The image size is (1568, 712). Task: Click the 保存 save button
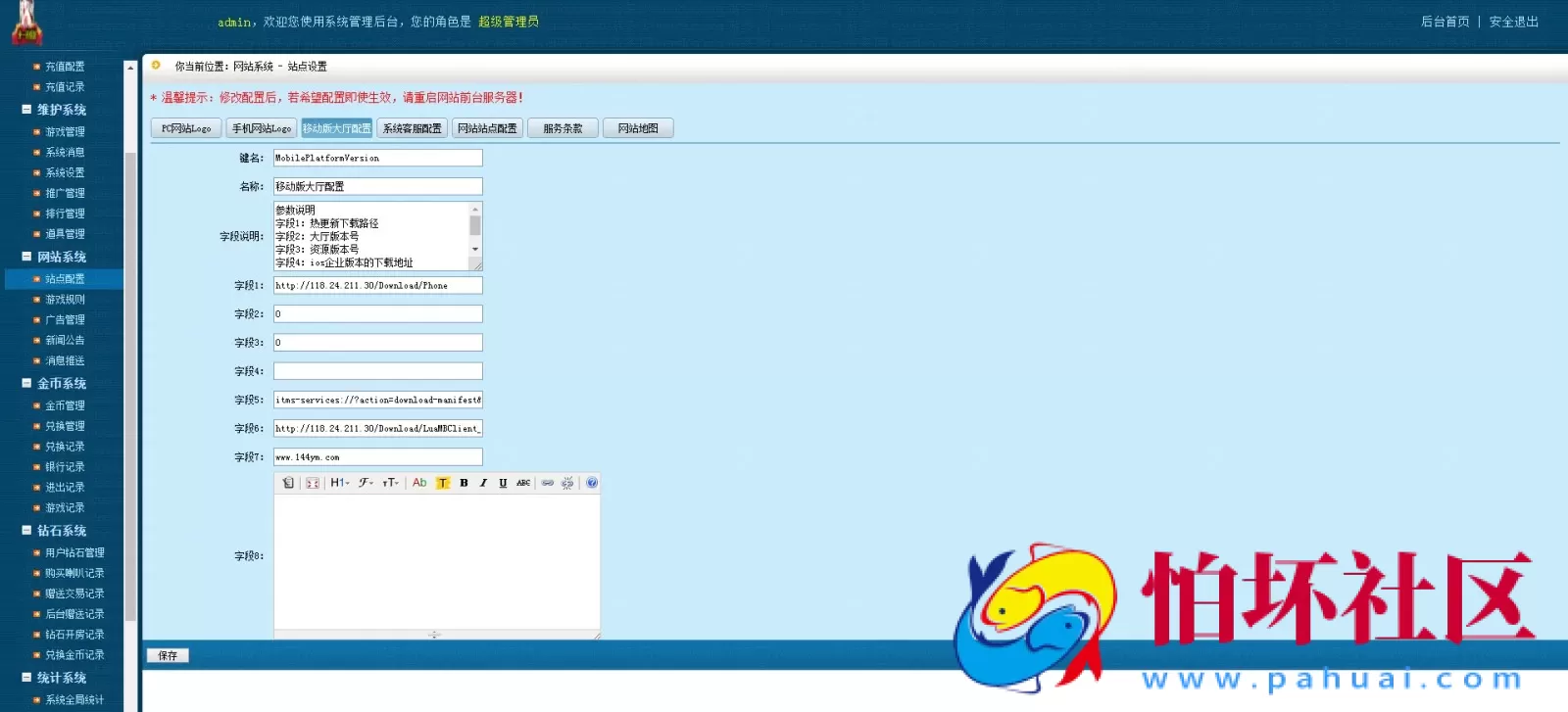tap(168, 655)
